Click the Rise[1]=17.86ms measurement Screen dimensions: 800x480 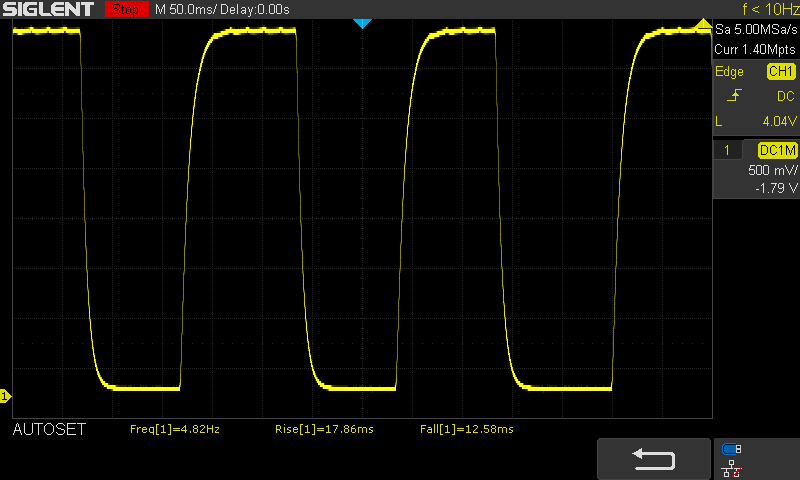point(324,430)
